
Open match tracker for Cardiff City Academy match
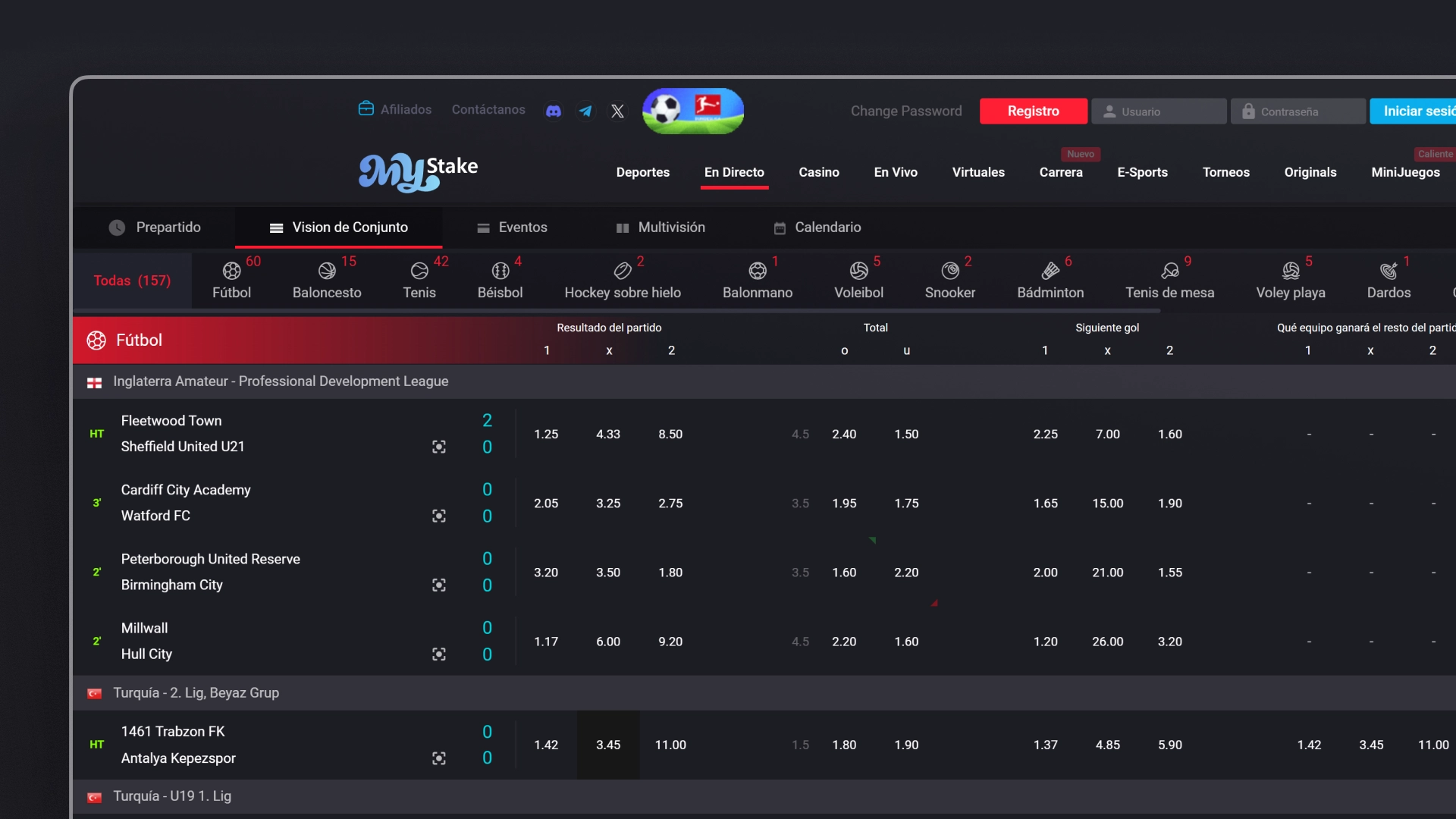coord(439,516)
